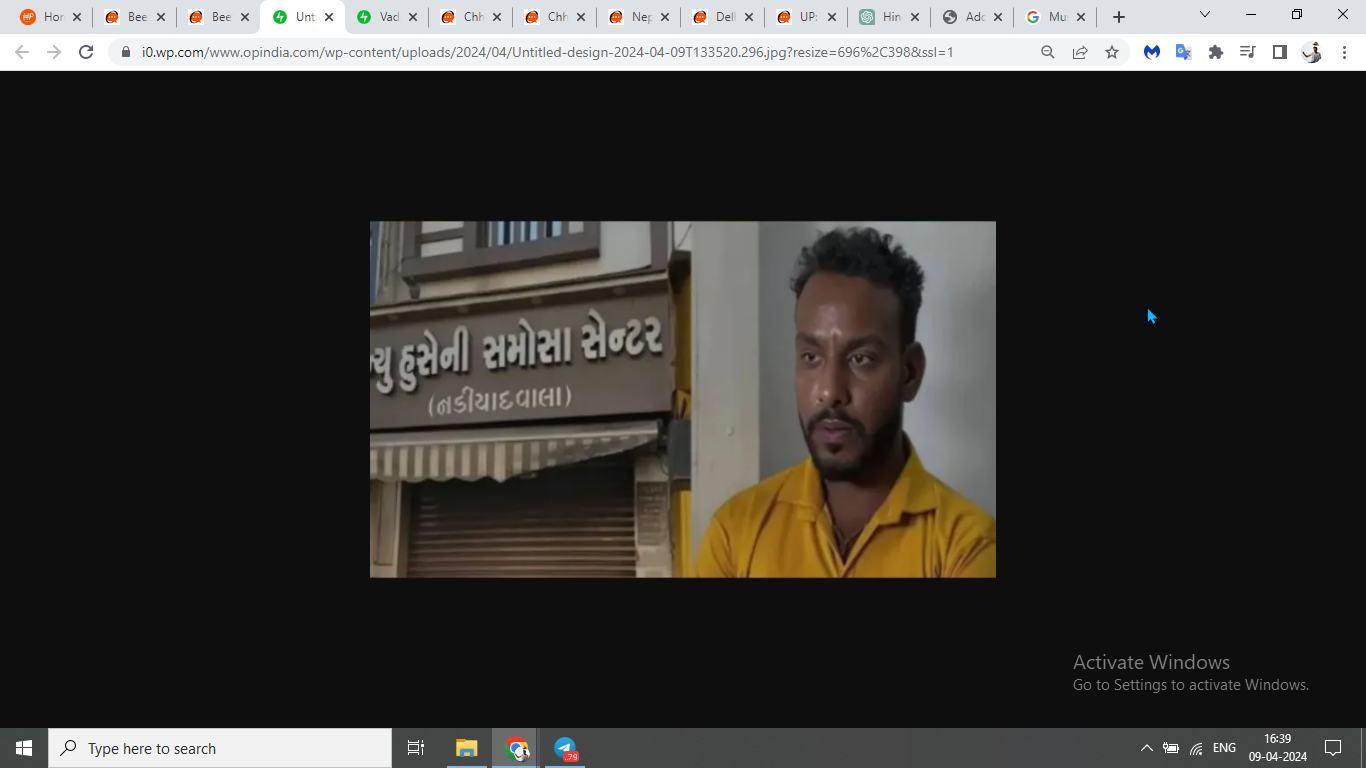Screen dimensions: 1366x768
Task: Share this page via the share icon
Action: 1080,52
